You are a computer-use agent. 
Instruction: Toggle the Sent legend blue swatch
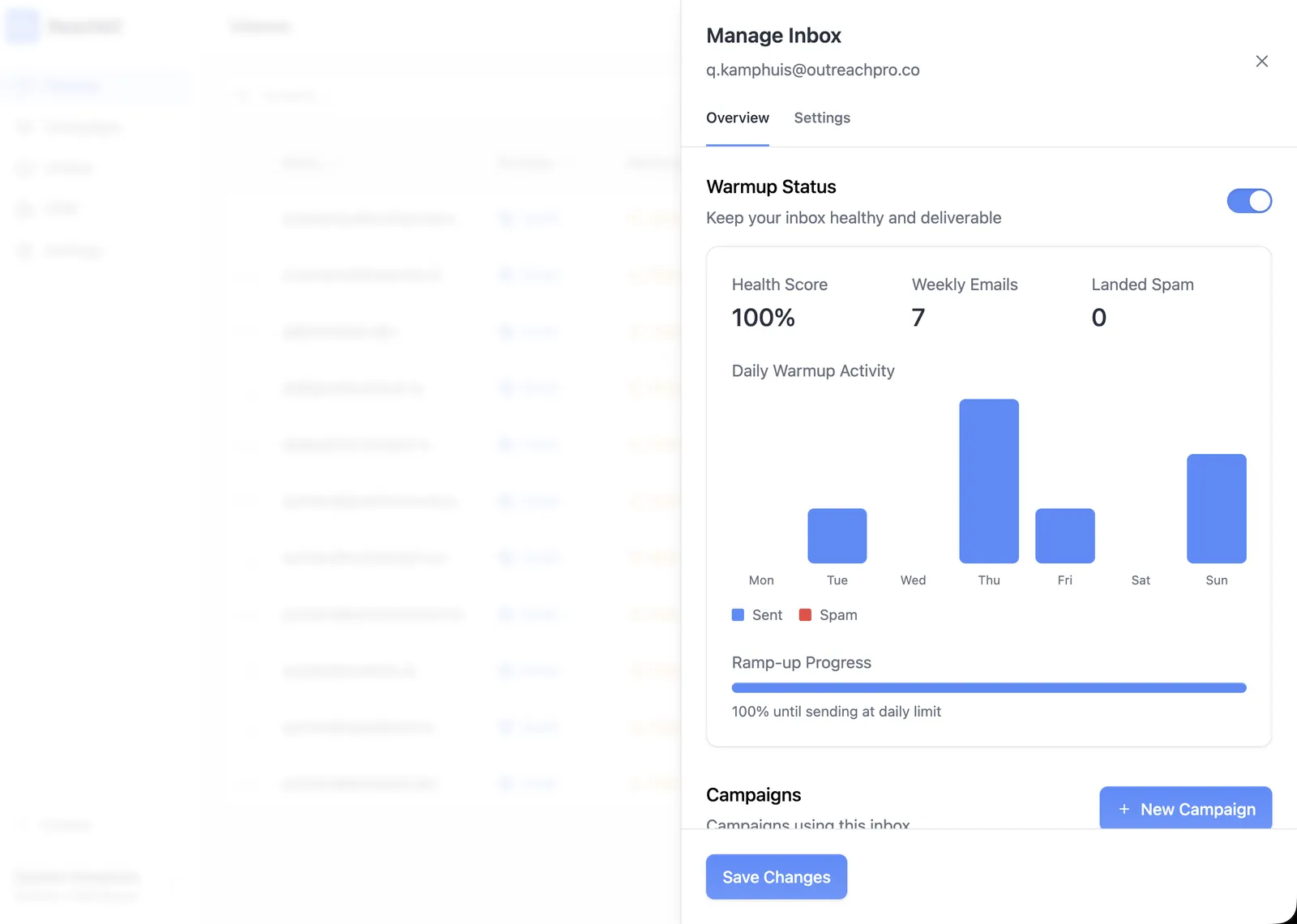738,615
